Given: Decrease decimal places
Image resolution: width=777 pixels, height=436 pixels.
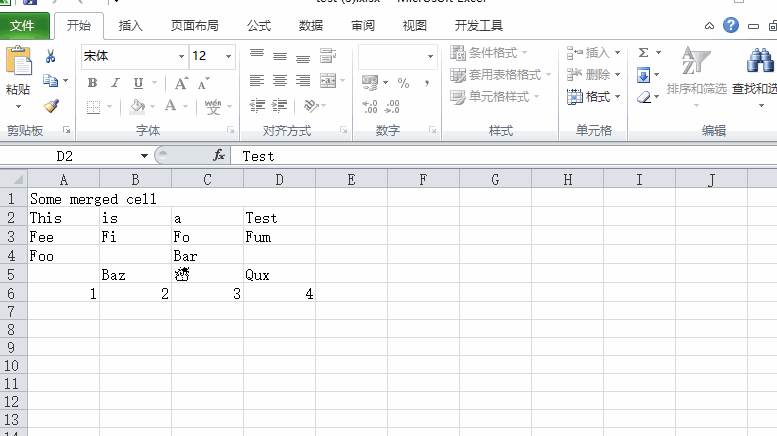Looking at the screenshot, I should pyautogui.click(x=392, y=106).
